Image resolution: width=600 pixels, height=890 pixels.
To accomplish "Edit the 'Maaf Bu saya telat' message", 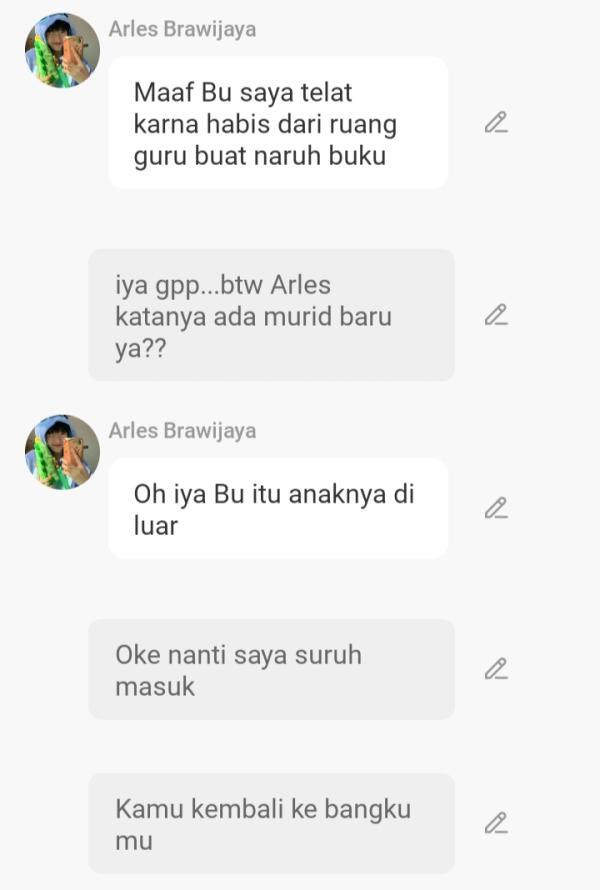I will 496,123.
